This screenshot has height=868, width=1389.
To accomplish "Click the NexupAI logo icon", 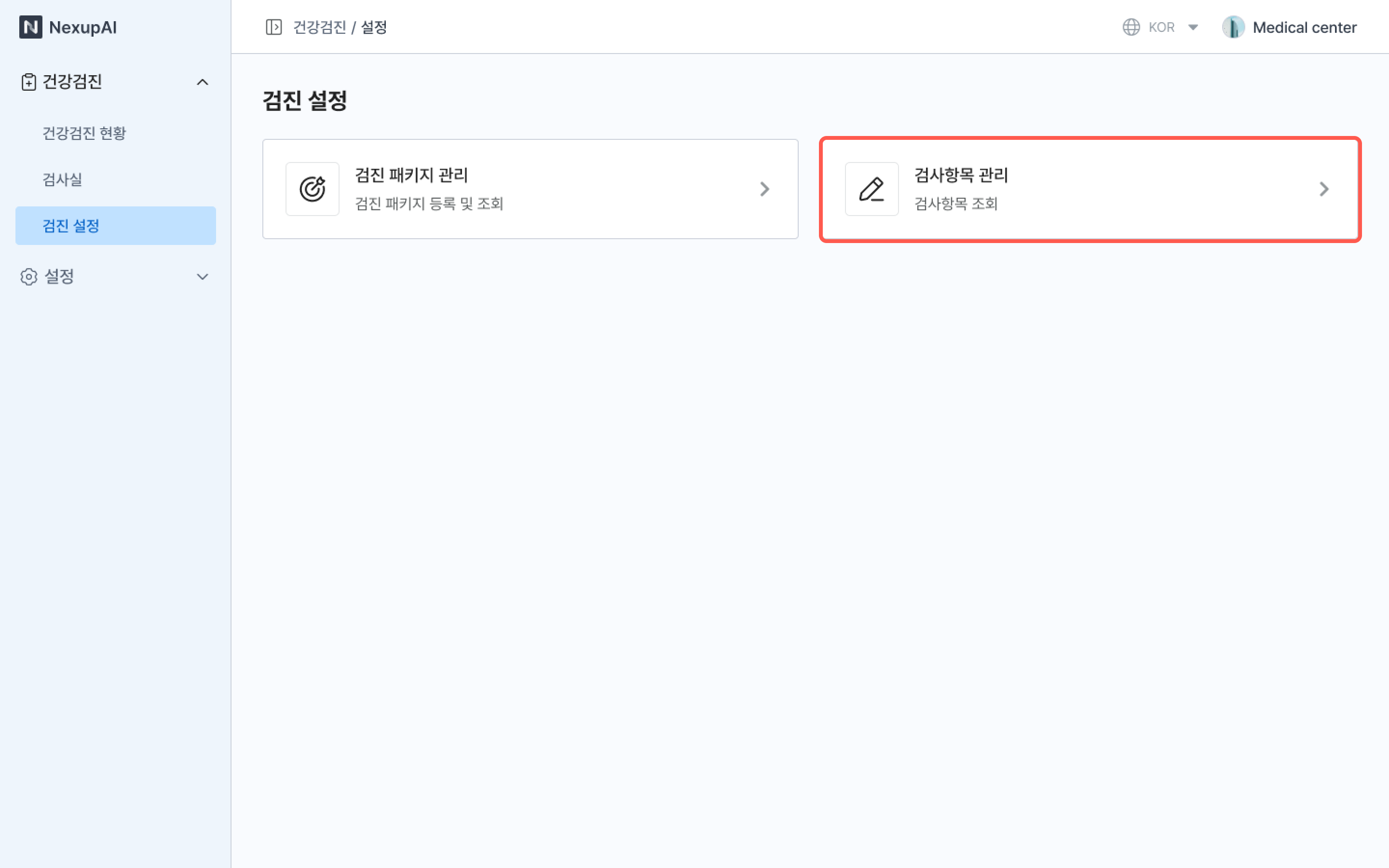I will click(x=30, y=27).
